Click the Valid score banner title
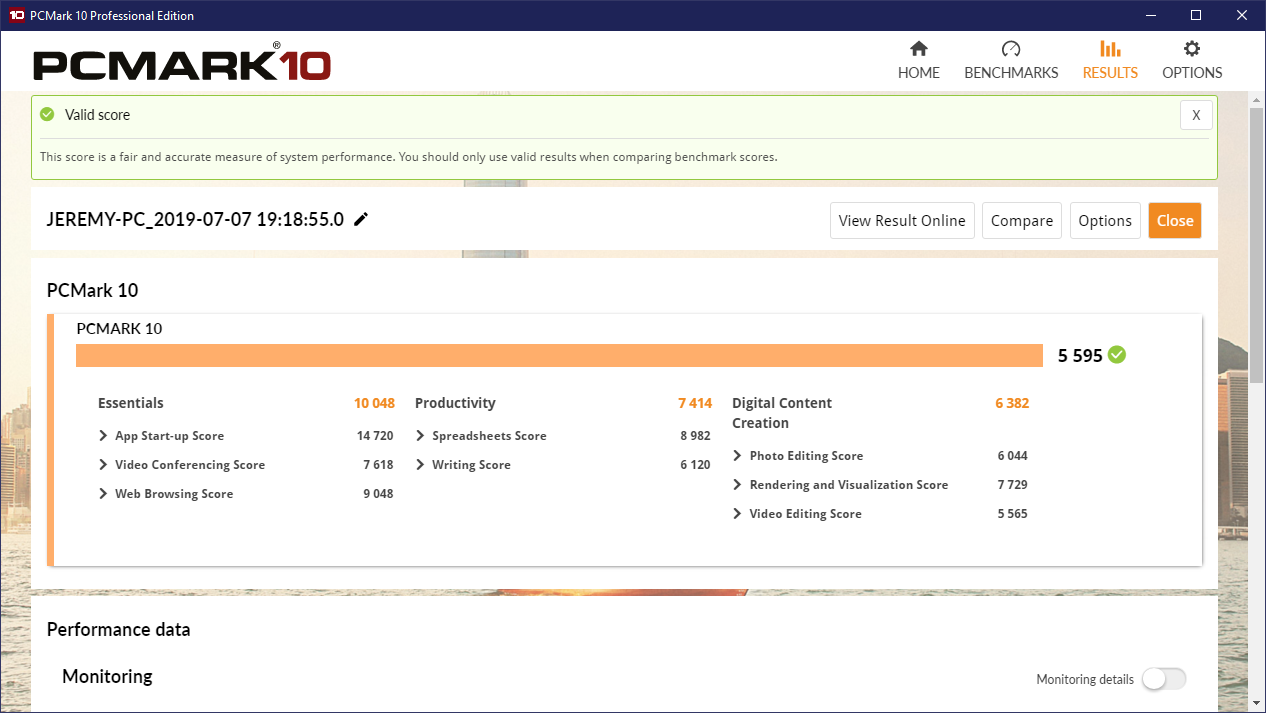Image resolution: width=1266 pixels, height=713 pixels. click(x=97, y=115)
